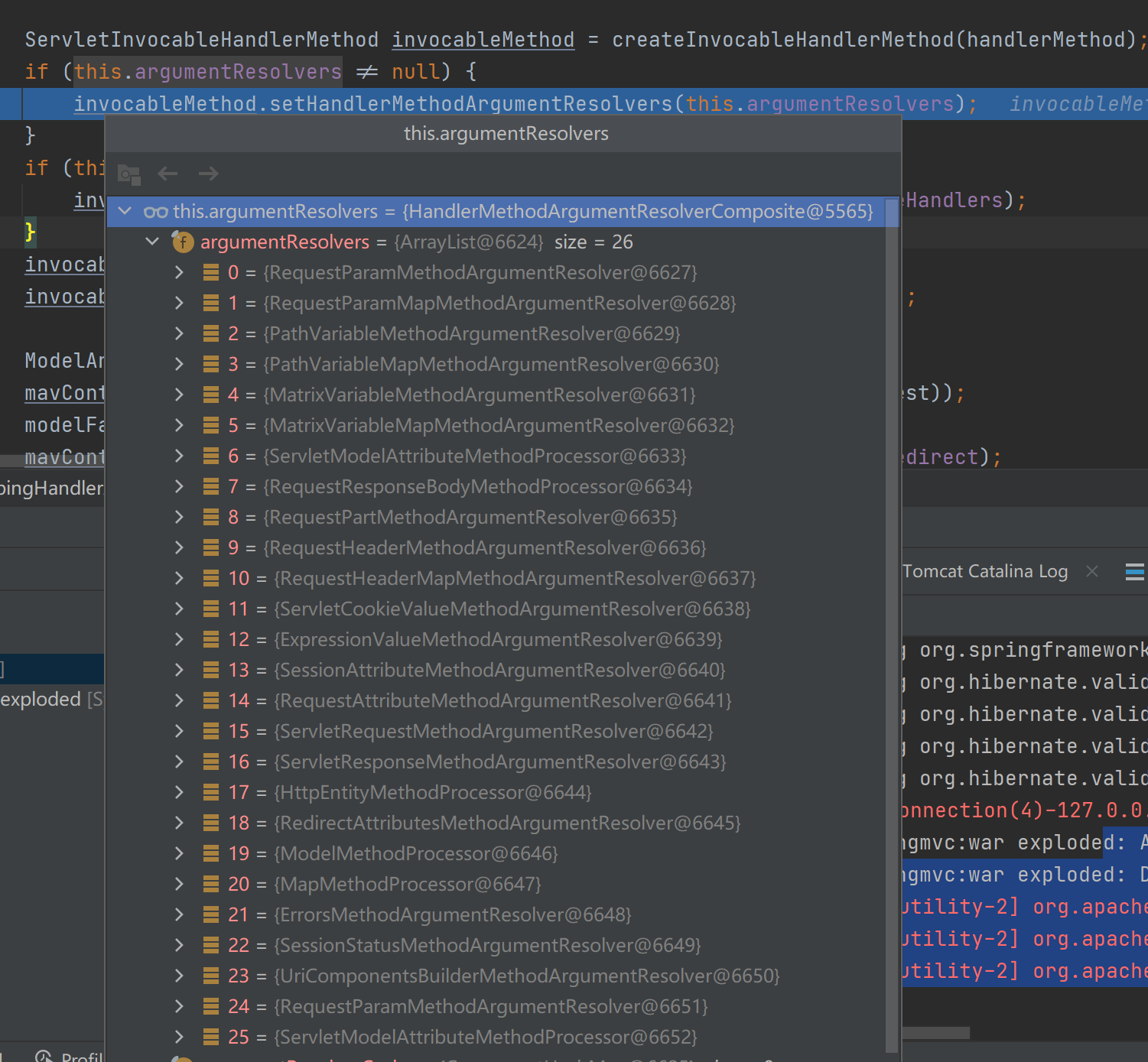Expand element 25 ServletModelAttributeMethodProcessor
The height and width of the screenshot is (1062, 1148).
pos(179,1037)
